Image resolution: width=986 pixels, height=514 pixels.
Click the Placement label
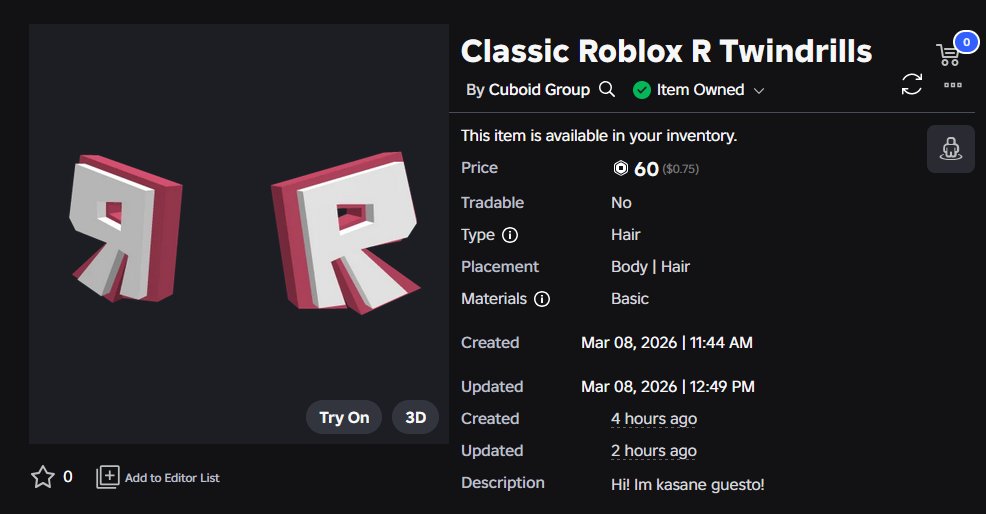(x=500, y=267)
